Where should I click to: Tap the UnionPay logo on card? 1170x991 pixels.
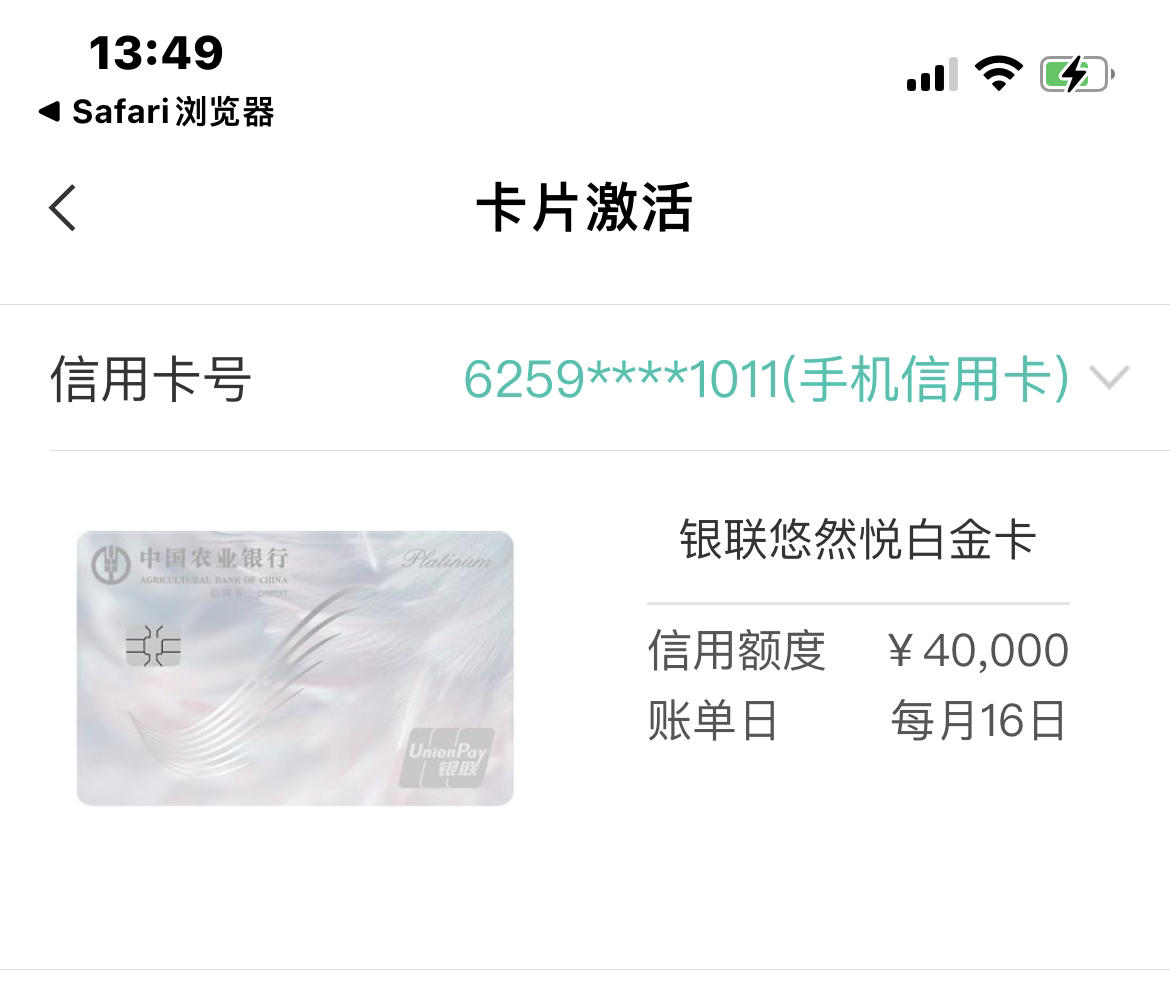pos(446,758)
